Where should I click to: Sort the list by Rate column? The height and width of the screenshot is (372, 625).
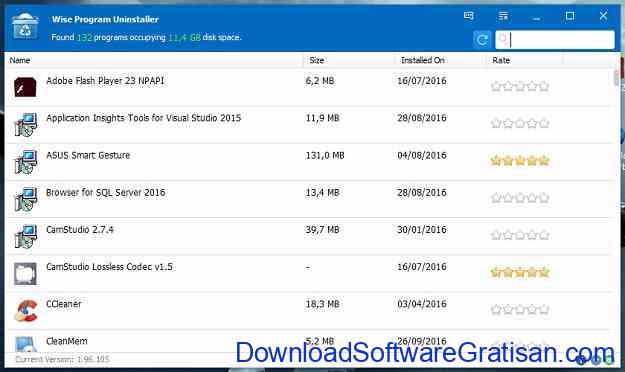click(x=501, y=60)
